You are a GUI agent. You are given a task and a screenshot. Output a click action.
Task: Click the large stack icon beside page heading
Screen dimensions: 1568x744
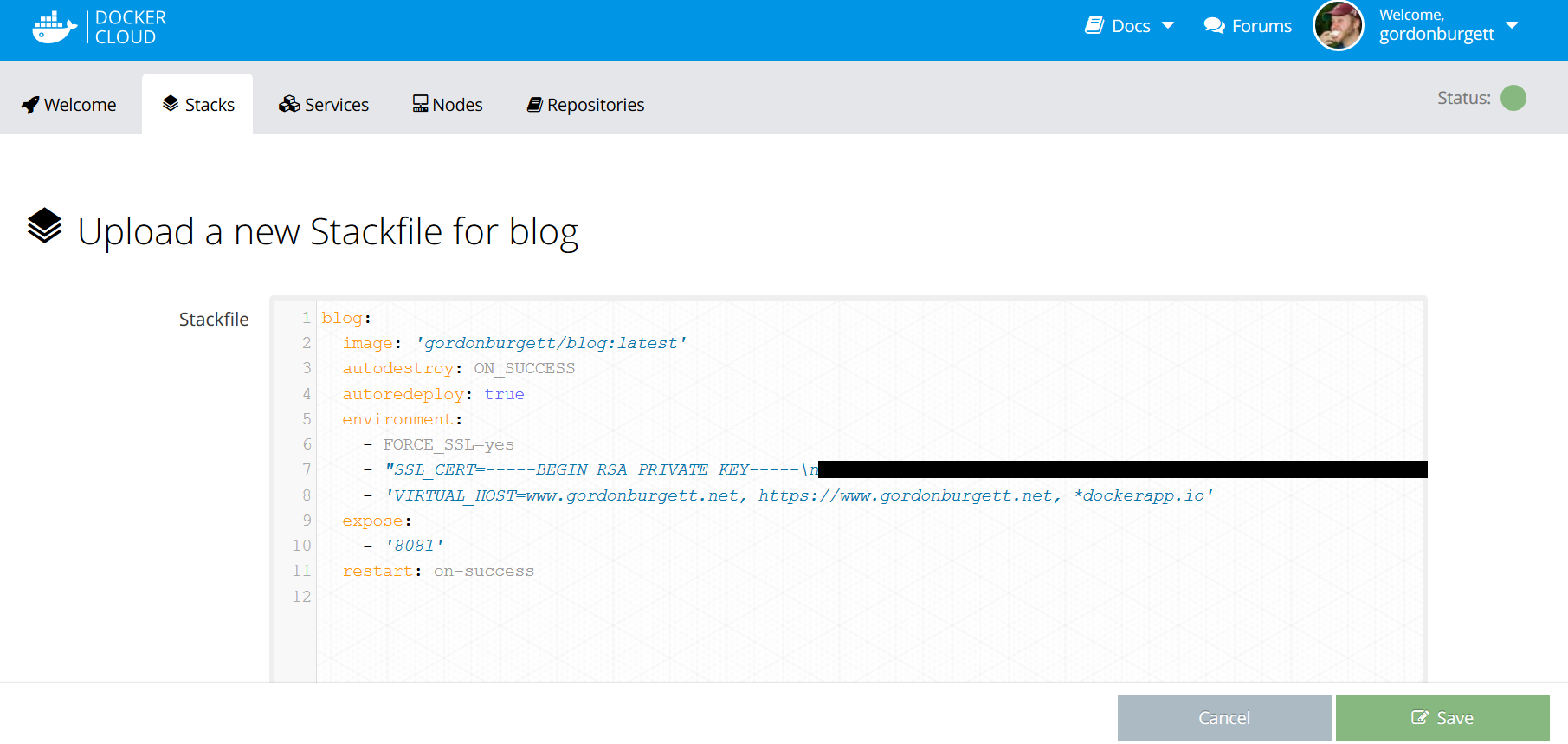(45, 227)
